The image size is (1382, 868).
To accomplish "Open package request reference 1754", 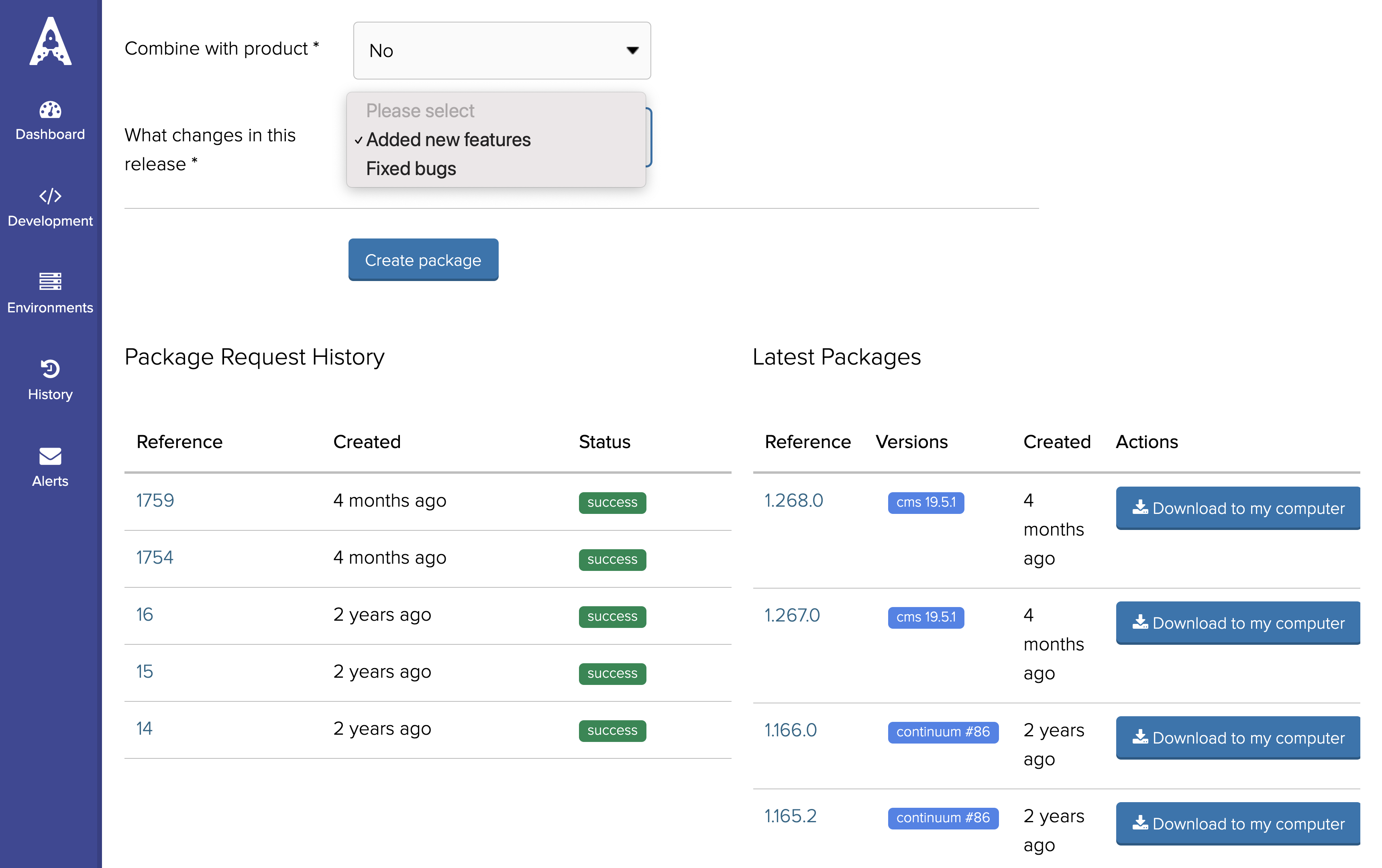I will (x=155, y=557).
